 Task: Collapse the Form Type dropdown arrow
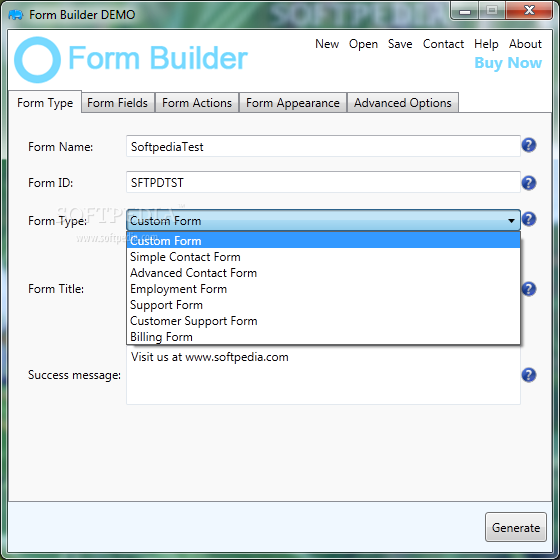click(x=511, y=221)
